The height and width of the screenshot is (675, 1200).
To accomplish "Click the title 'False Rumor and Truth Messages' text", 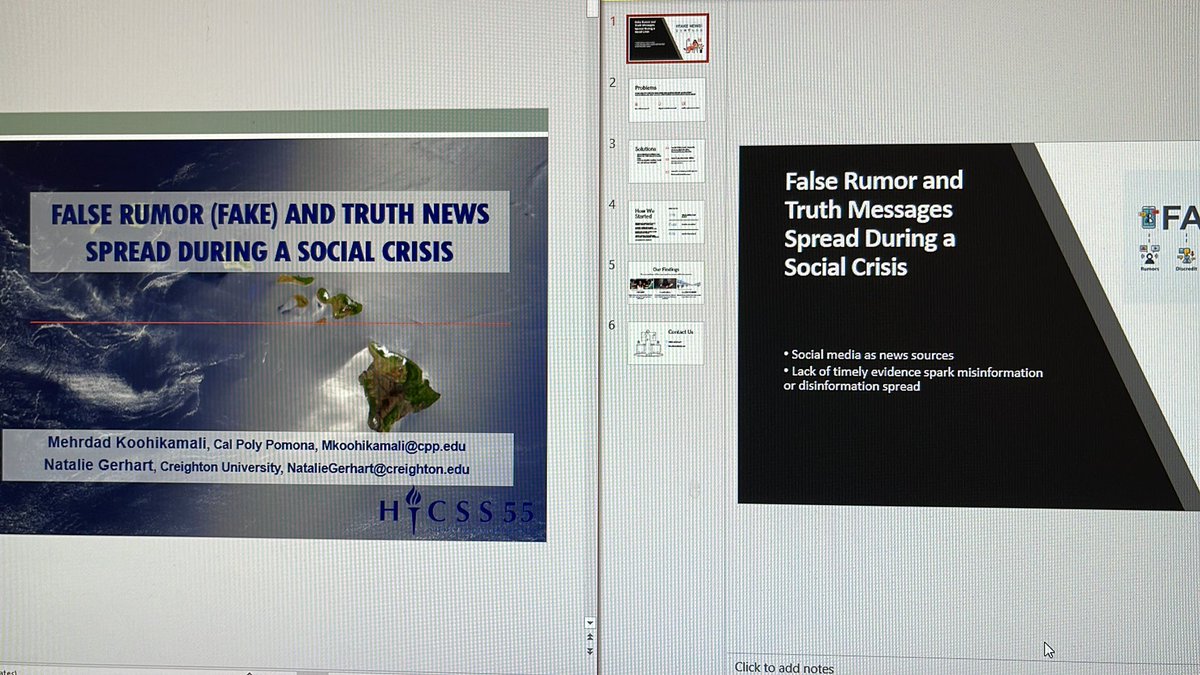I will (x=874, y=224).
